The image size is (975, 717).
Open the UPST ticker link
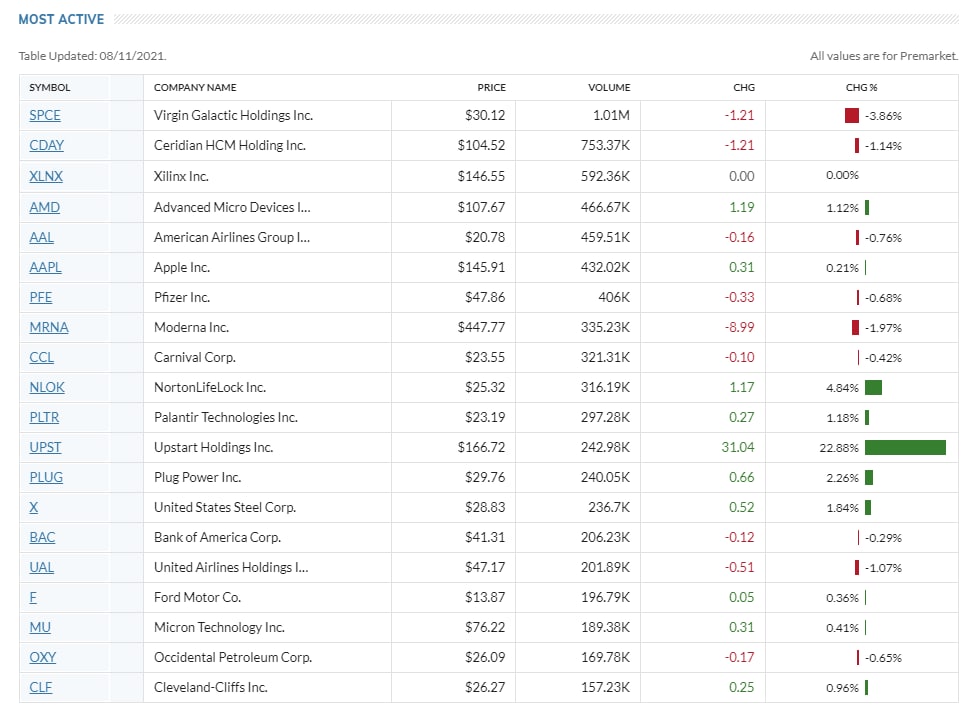(x=45, y=448)
